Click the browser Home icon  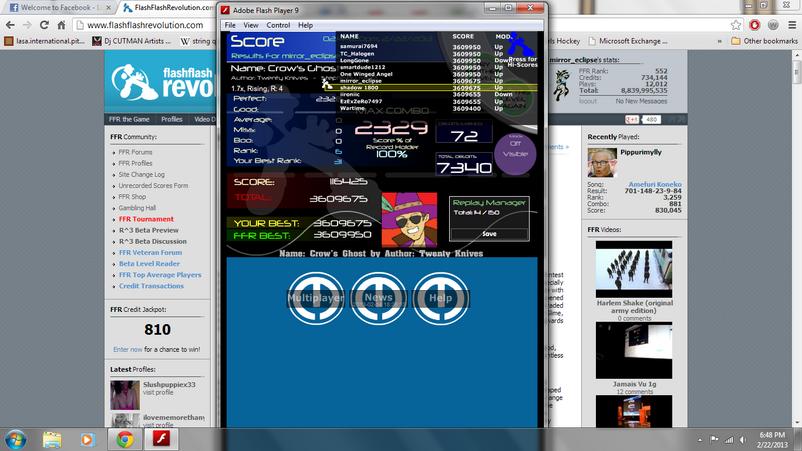61,25
